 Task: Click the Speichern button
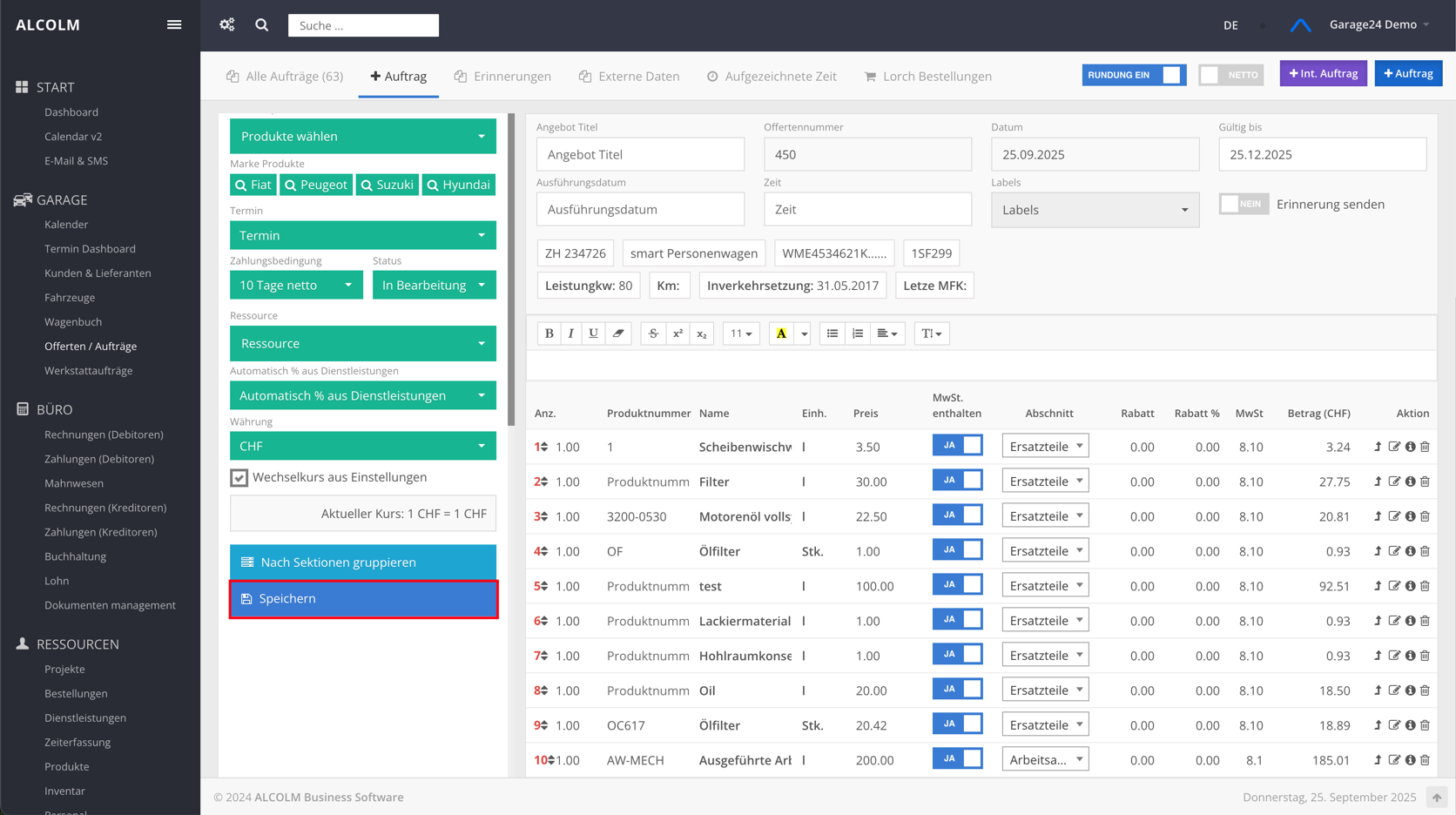pos(363,599)
